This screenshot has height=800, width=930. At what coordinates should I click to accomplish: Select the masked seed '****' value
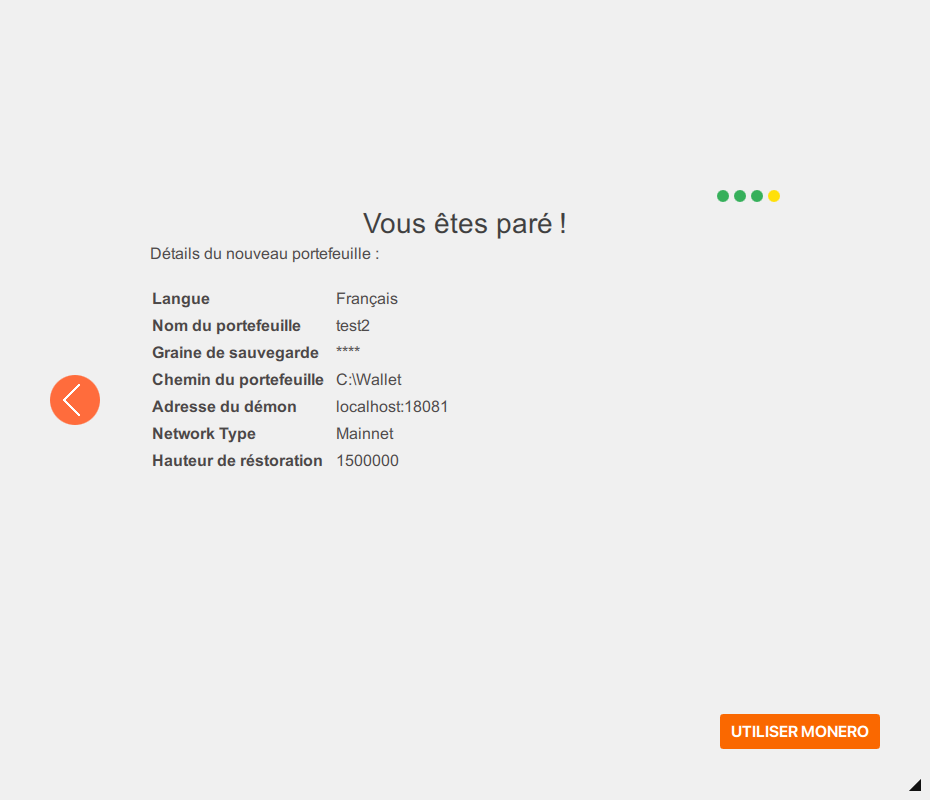(348, 350)
